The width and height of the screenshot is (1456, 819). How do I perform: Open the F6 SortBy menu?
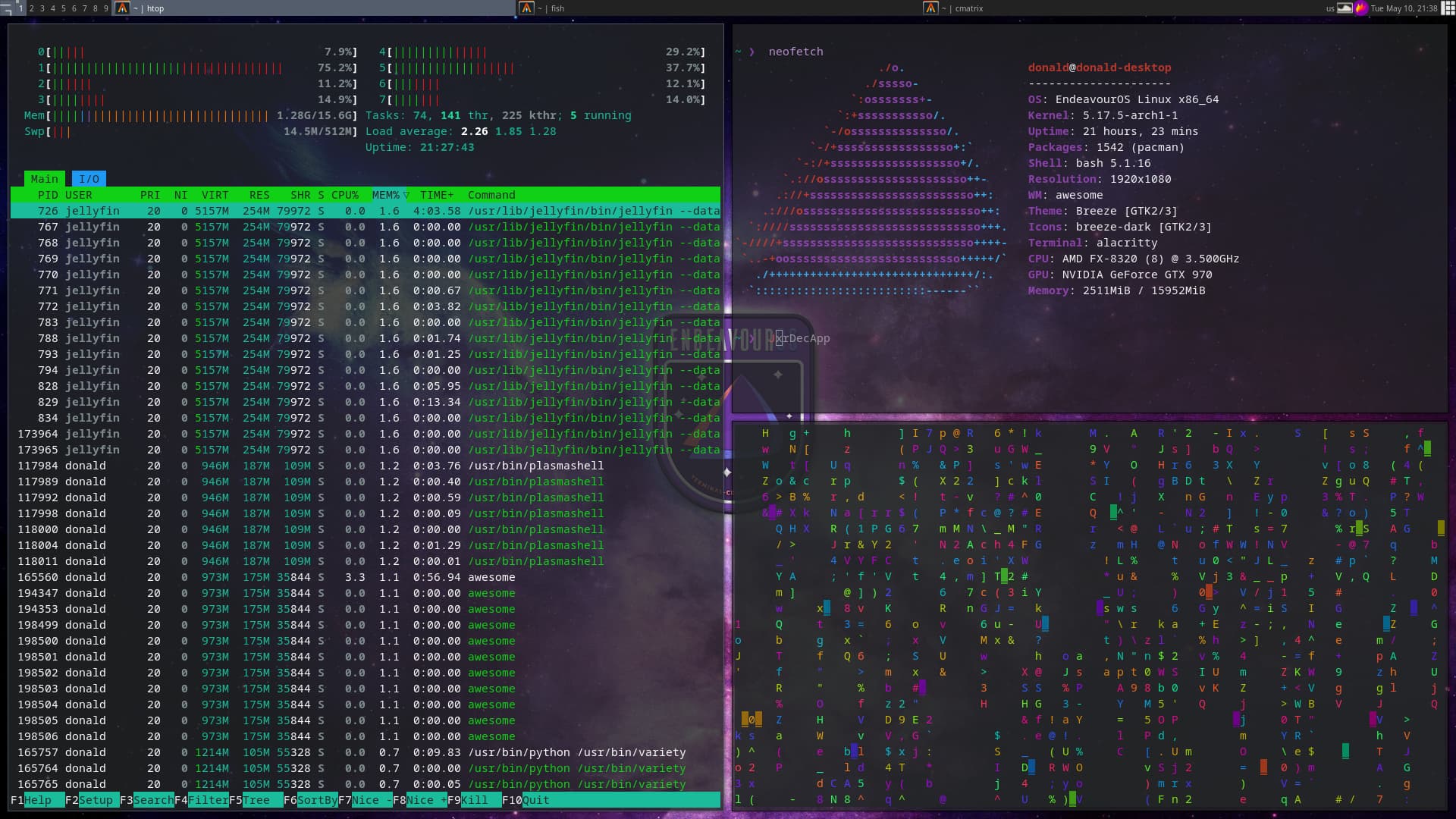pos(317,800)
